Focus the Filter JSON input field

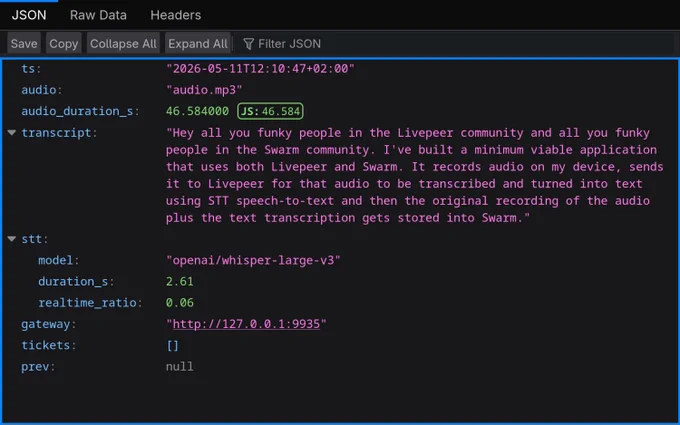(x=455, y=44)
